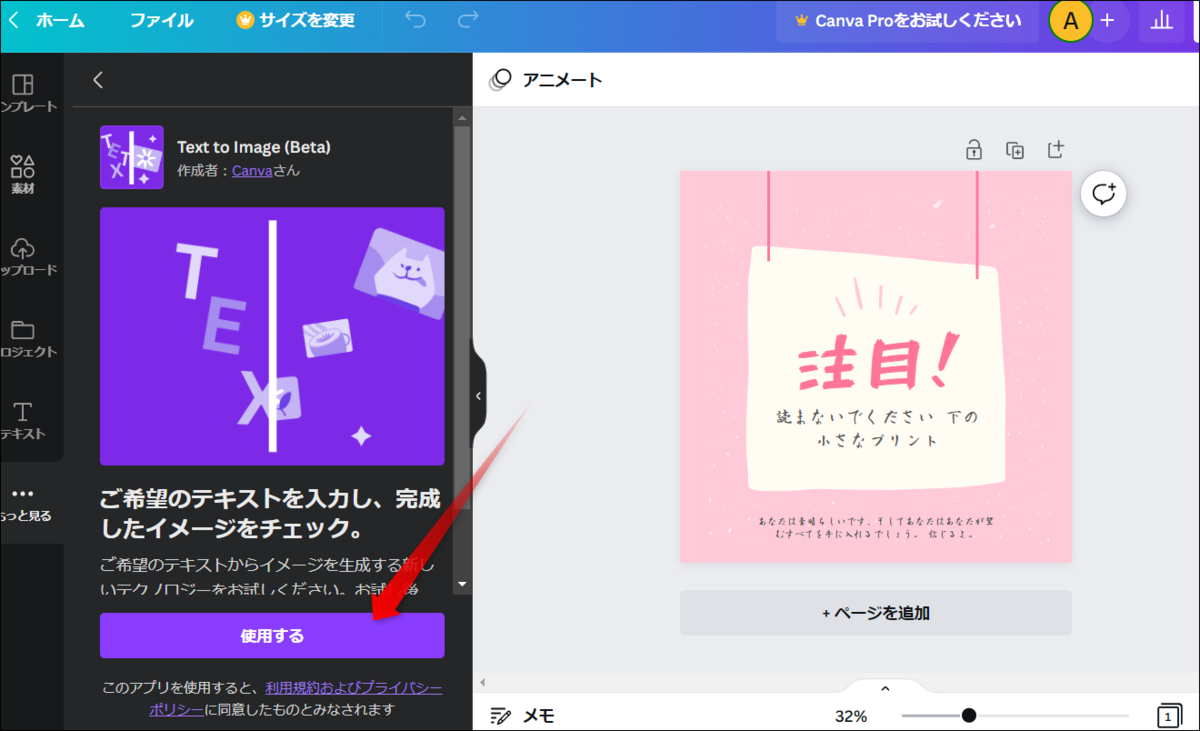Open the ホーム menu
1200x731 pixels.
[x=60, y=20]
